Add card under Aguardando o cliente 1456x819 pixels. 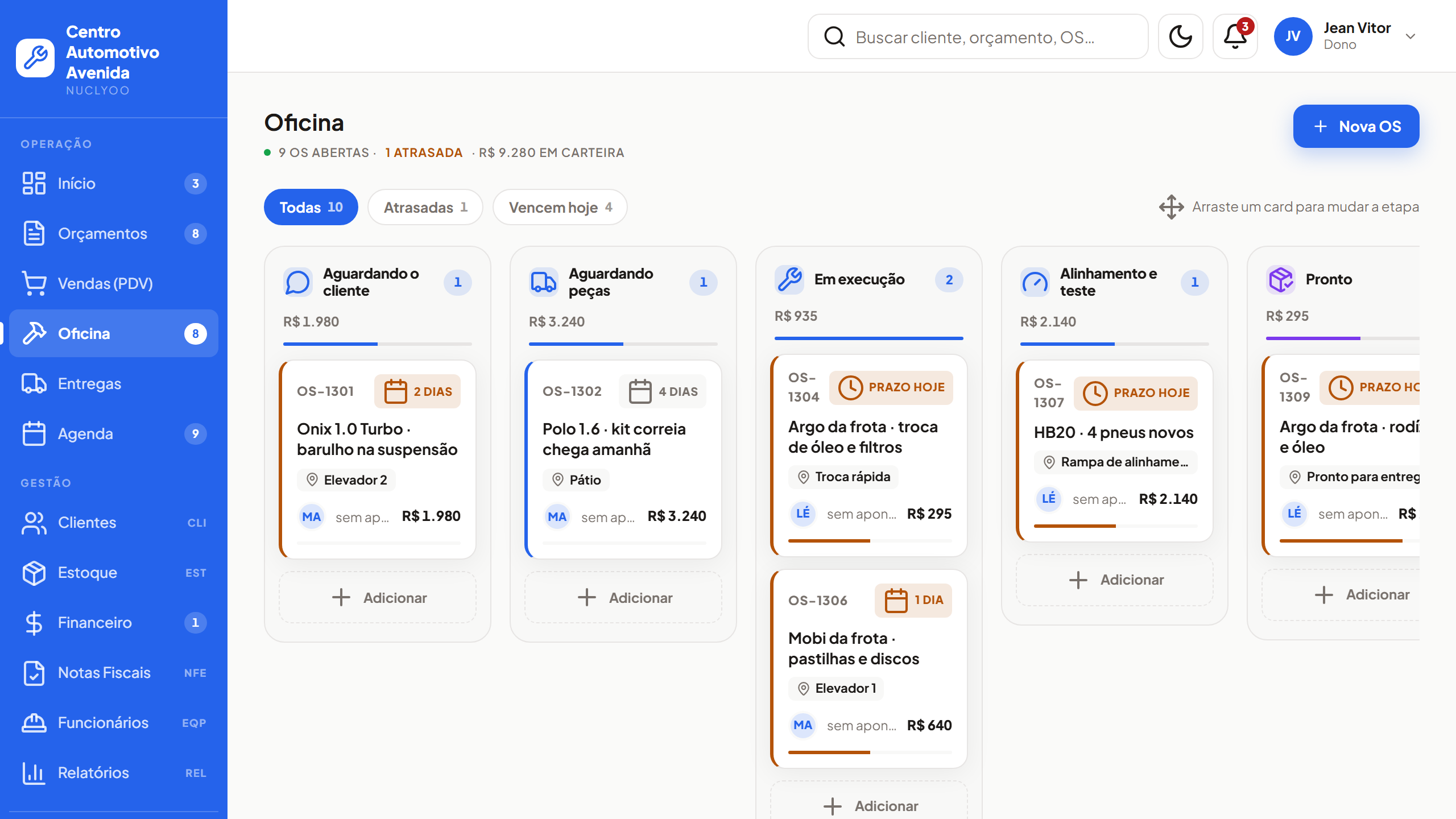[x=378, y=597]
